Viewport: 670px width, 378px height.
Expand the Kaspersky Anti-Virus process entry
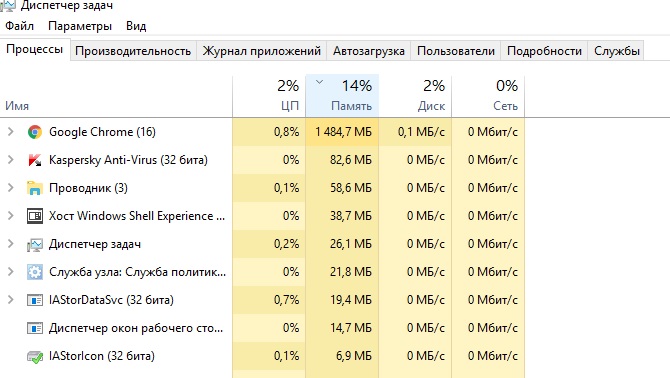tap(11, 160)
